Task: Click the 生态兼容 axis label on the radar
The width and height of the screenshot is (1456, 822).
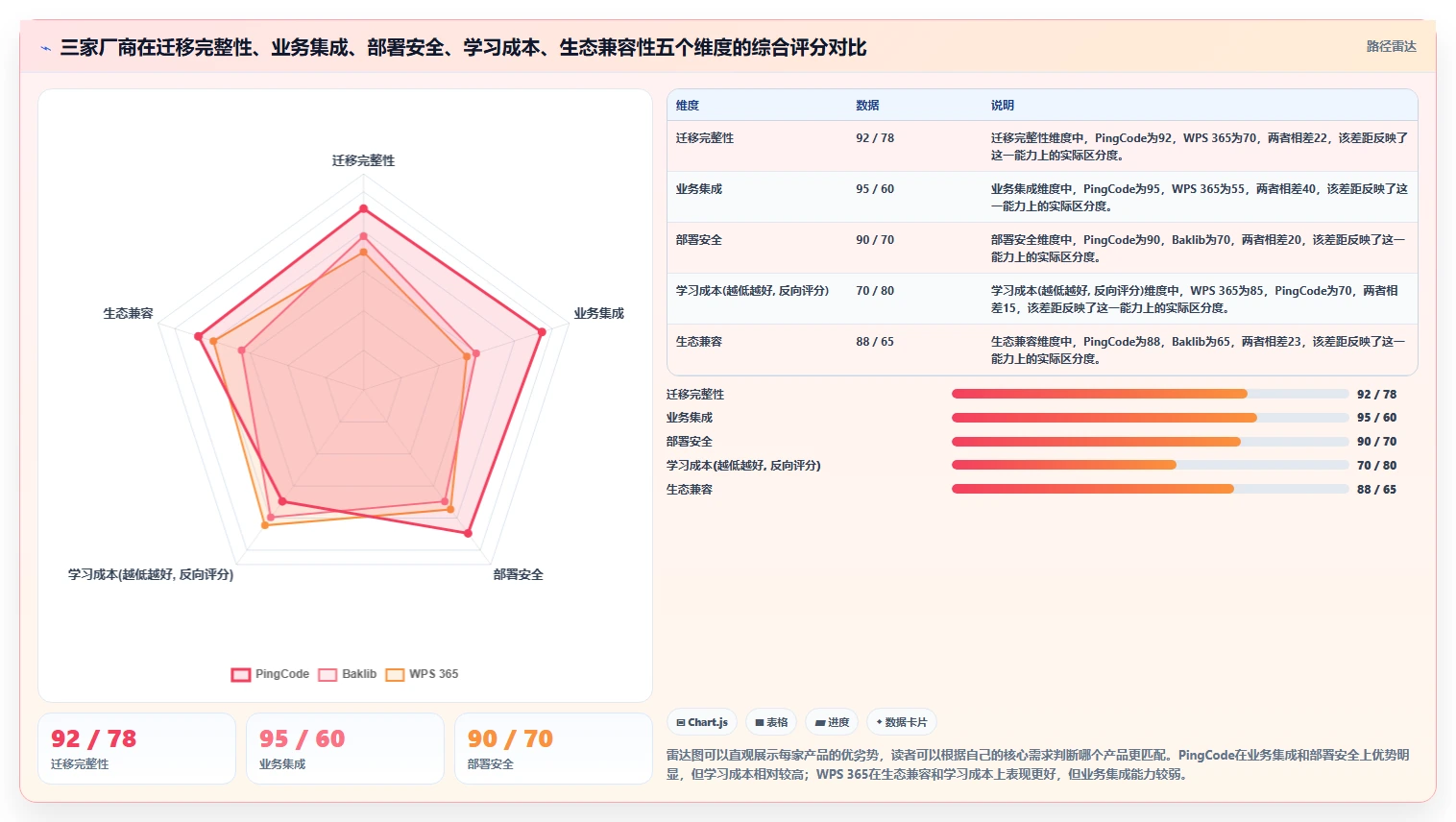Action: tap(128, 313)
